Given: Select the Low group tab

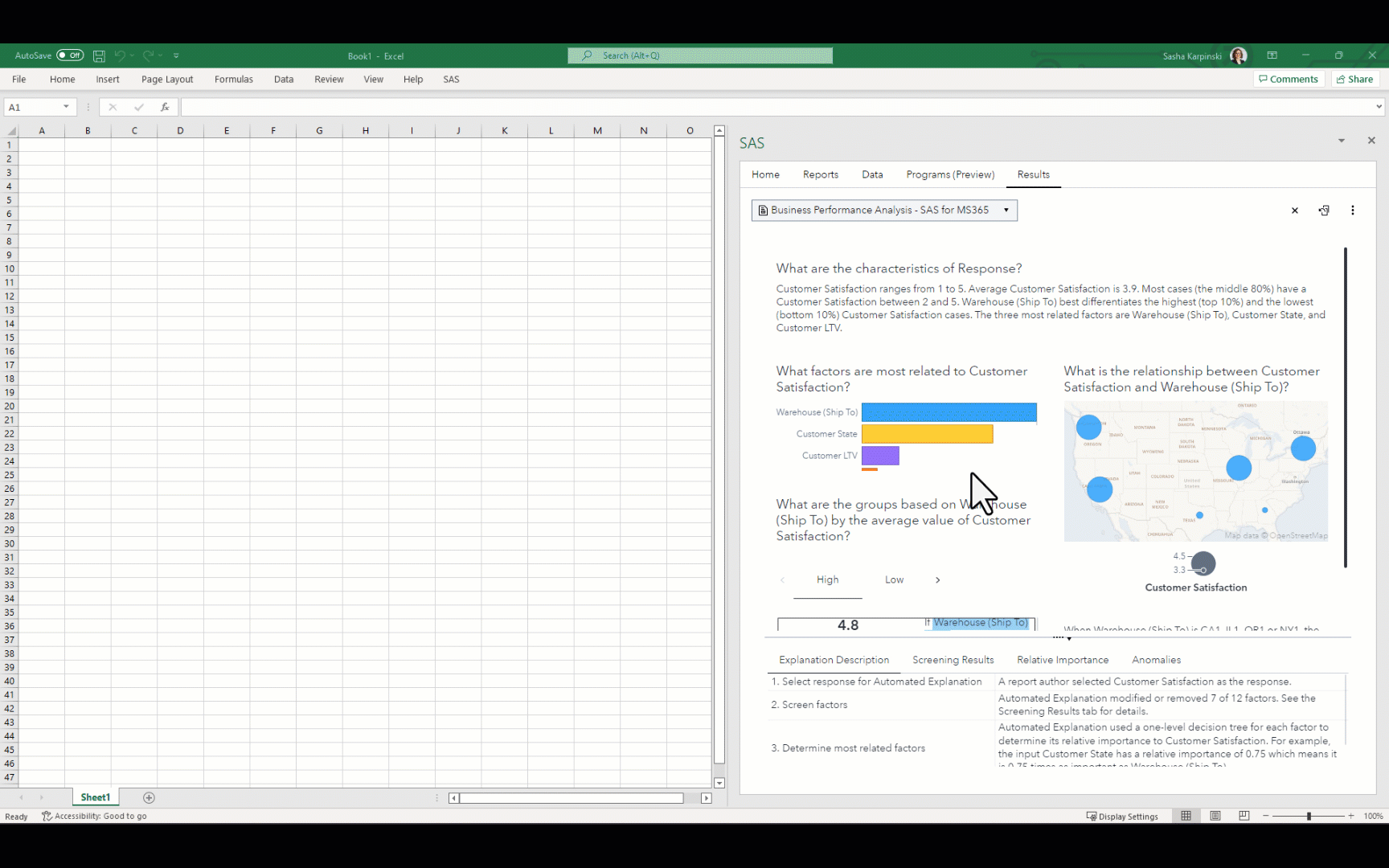Looking at the screenshot, I should coord(894,579).
